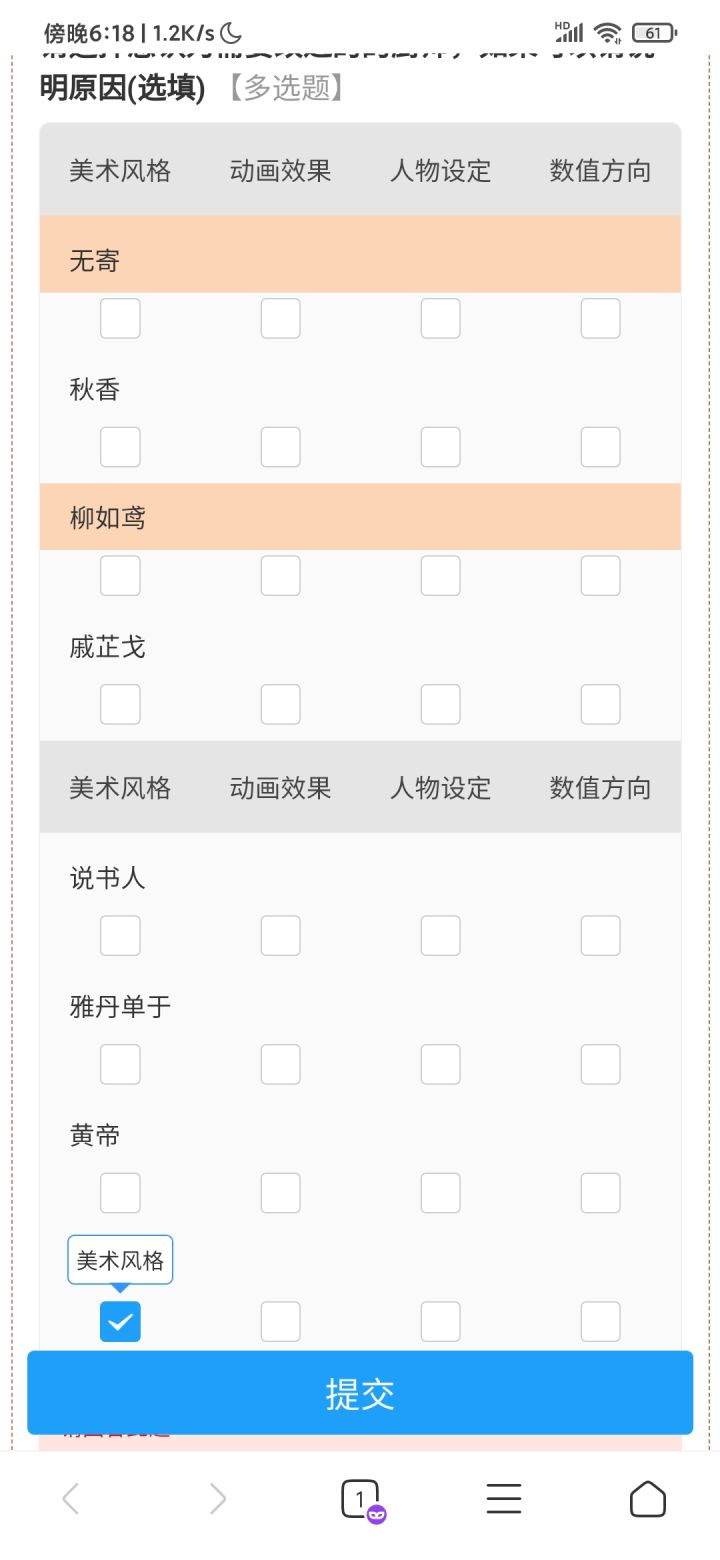Check 动画效果 box for 说书人
720x1560 pixels.
click(x=280, y=935)
